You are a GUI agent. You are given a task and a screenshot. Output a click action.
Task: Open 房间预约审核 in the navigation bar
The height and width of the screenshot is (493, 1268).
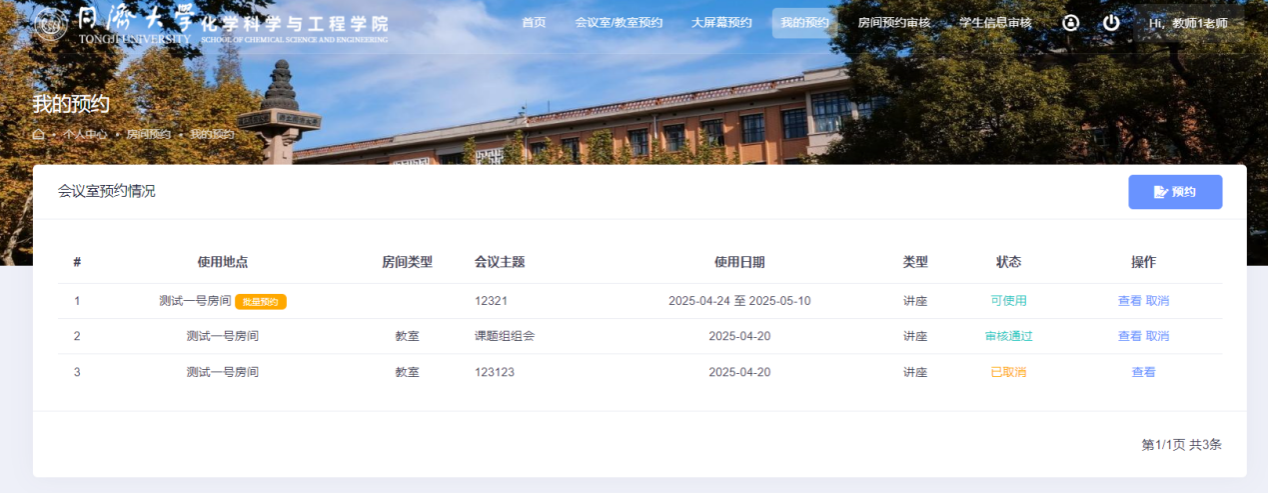coord(894,22)
